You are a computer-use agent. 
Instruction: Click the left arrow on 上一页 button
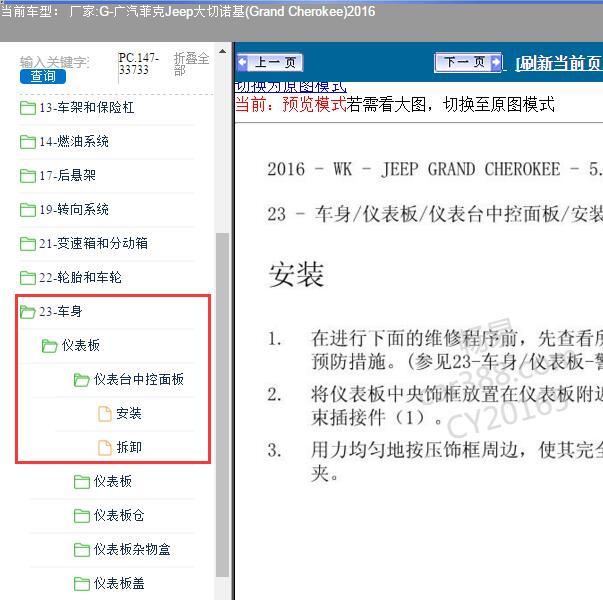242,62
